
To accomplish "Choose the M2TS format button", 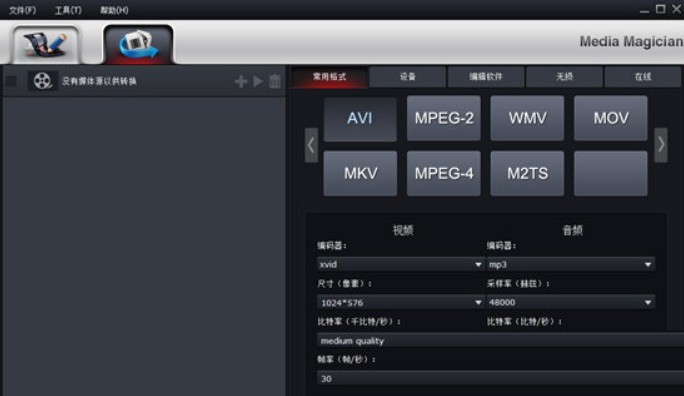I will coord(527,174).
